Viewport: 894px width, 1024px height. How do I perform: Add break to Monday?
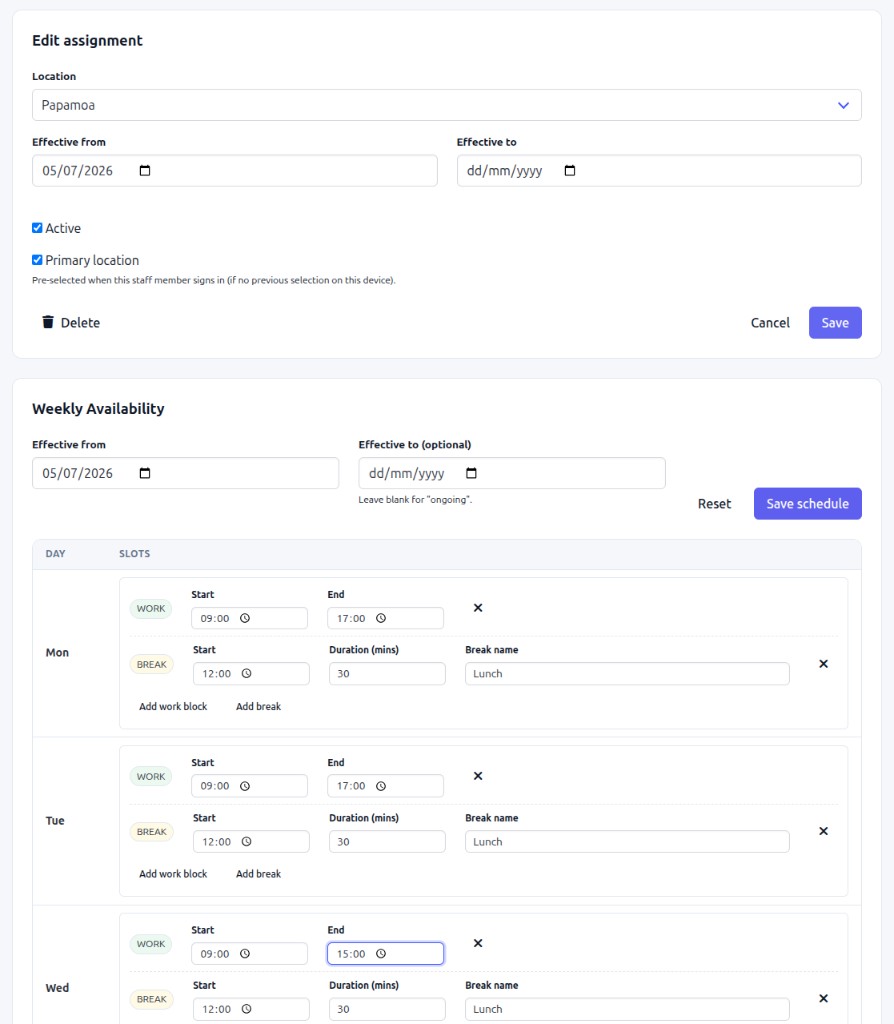258,706
